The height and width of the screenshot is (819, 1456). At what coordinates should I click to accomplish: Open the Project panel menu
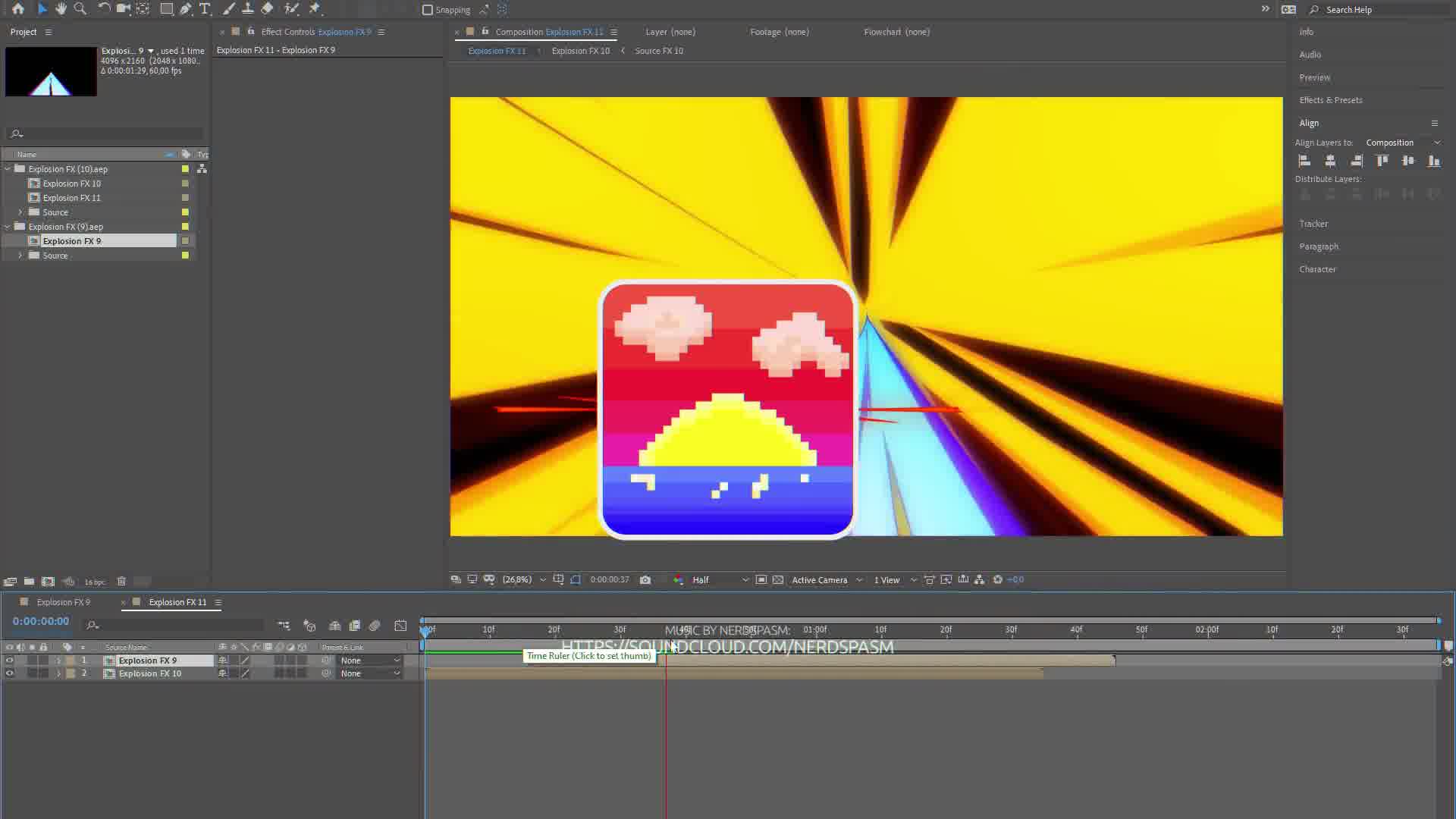49,32
